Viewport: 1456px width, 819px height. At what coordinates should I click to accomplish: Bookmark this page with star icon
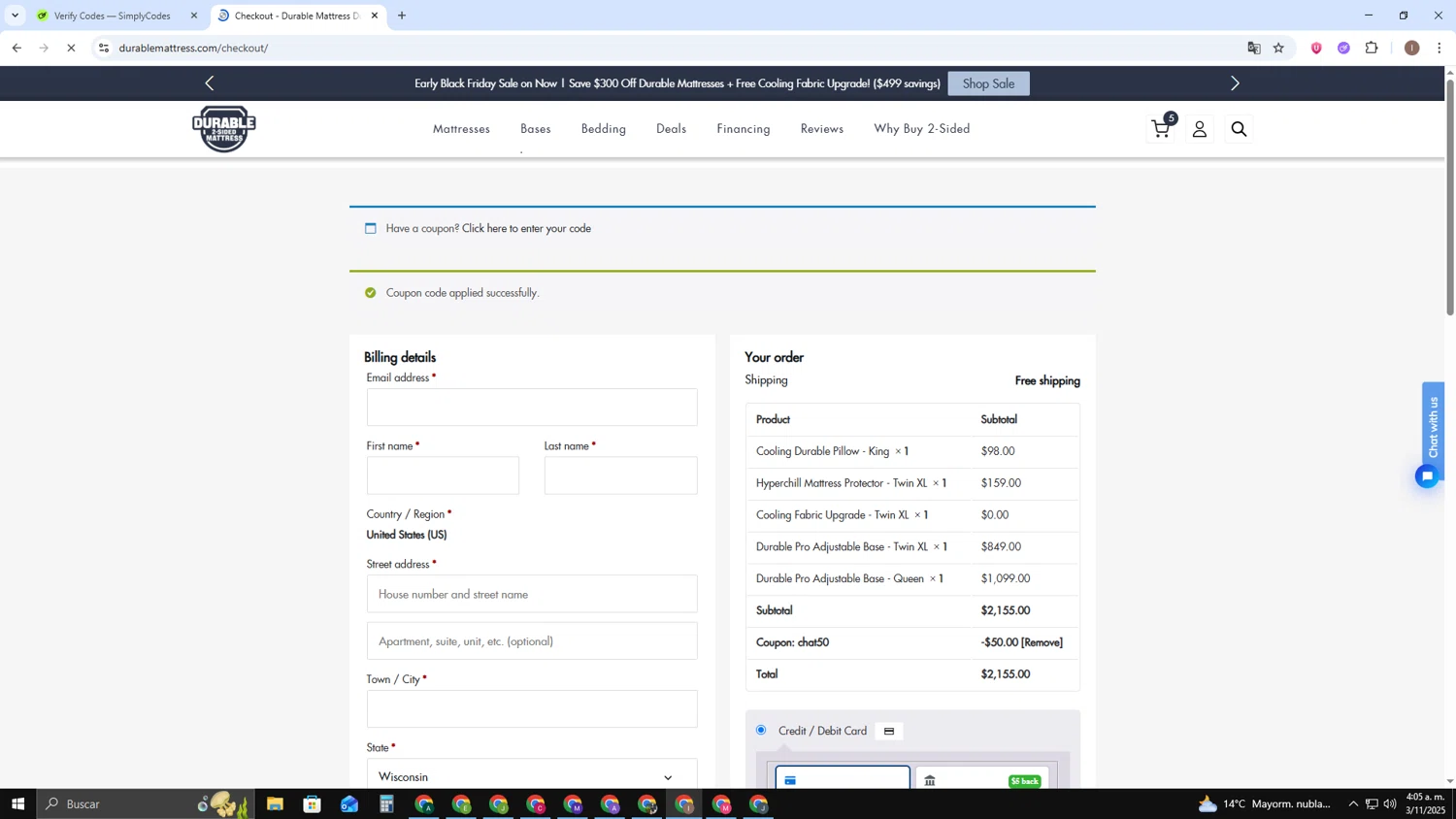pos(1278,48)
